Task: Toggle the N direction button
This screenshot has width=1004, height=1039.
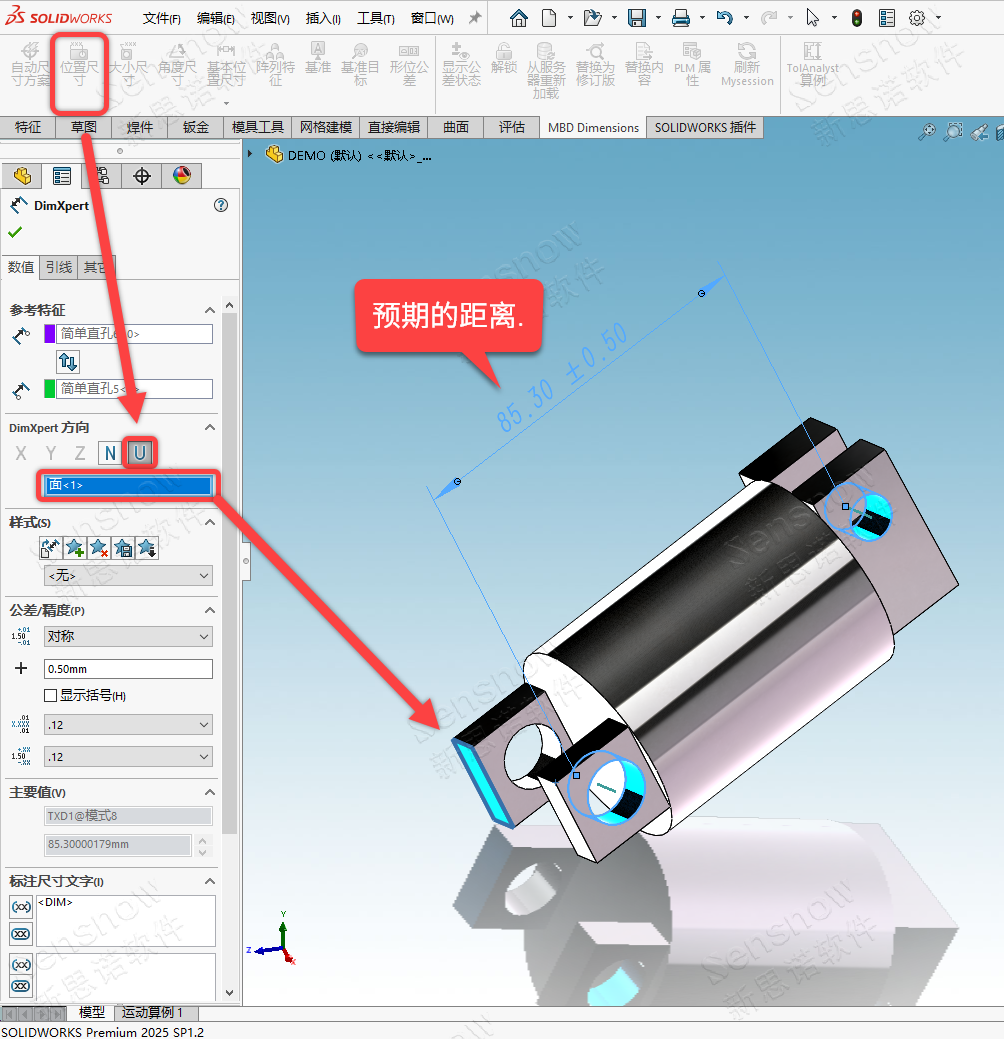Action: (110, 454)
